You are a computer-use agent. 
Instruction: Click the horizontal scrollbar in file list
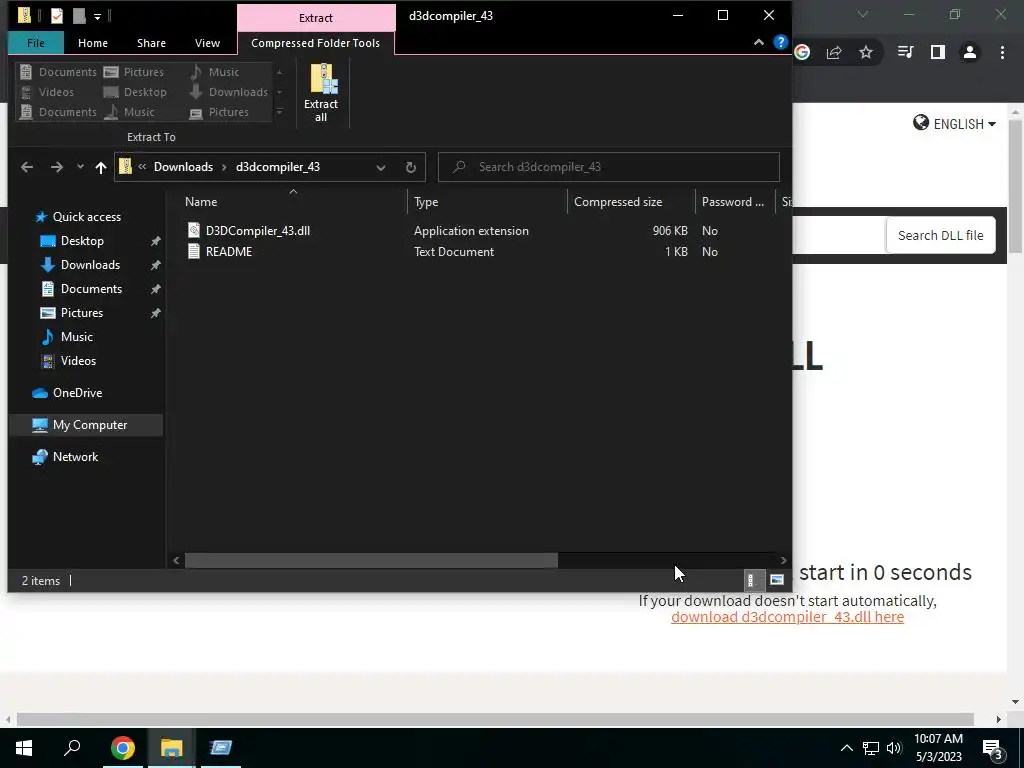coord(371,560)
